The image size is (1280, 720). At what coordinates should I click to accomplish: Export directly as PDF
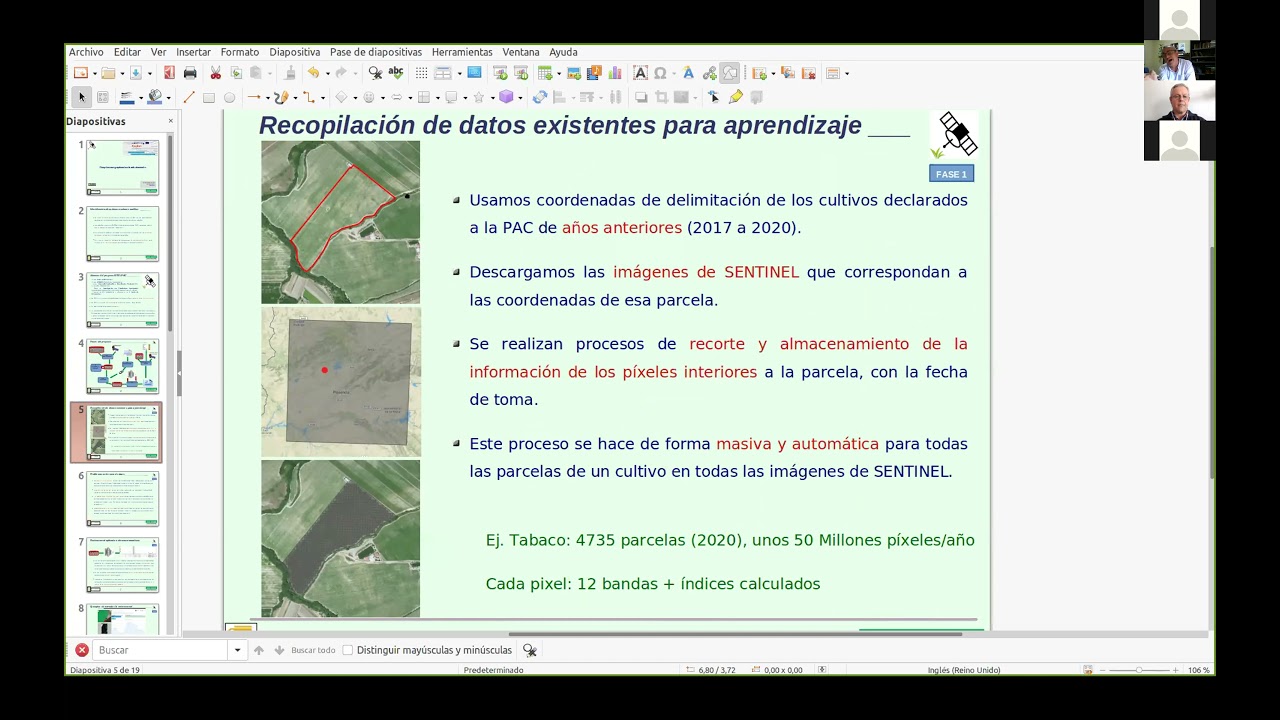pyautogui.click(x=169, y=73)
